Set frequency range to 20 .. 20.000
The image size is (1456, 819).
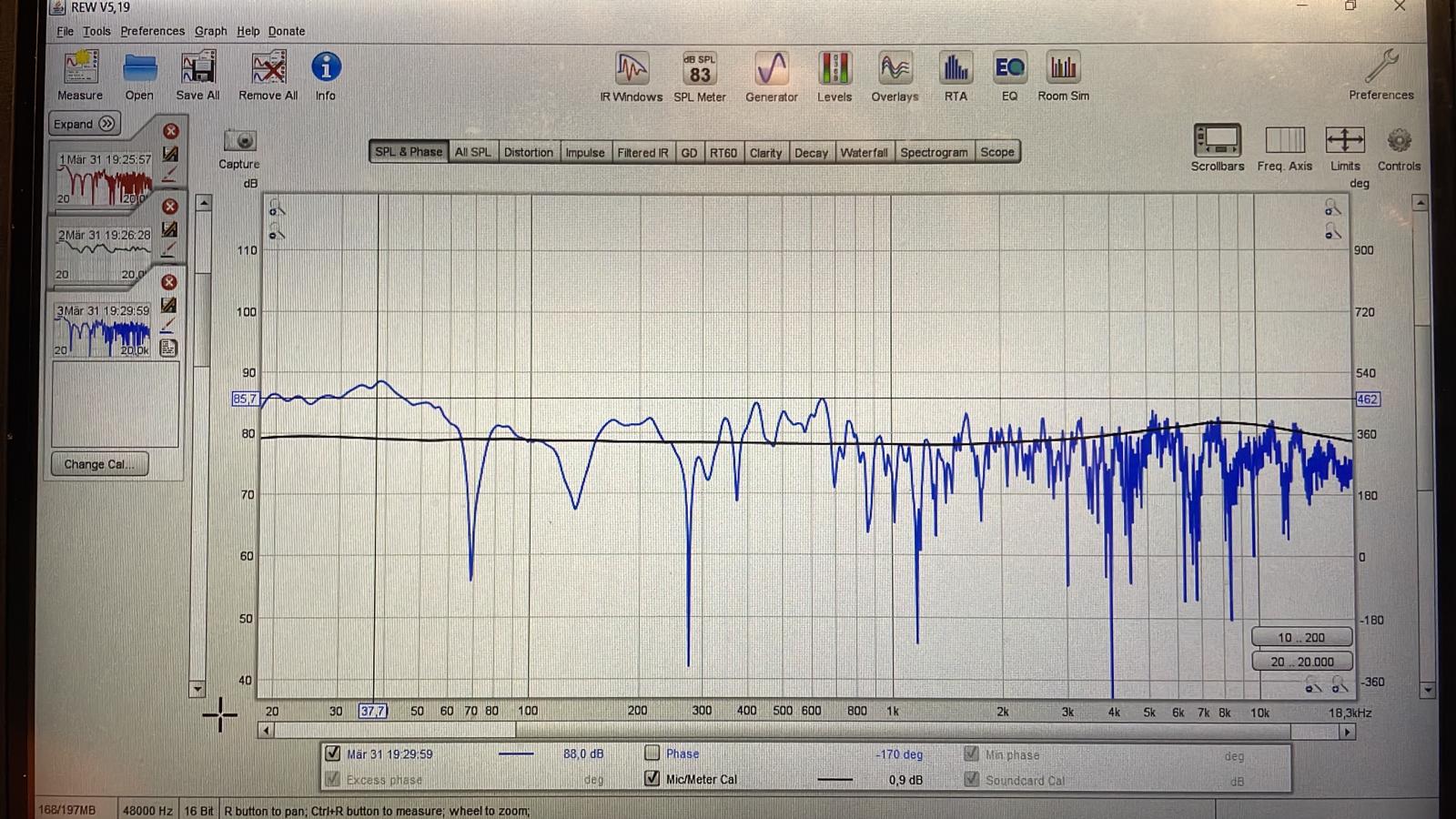click(x=1301, y=662)
